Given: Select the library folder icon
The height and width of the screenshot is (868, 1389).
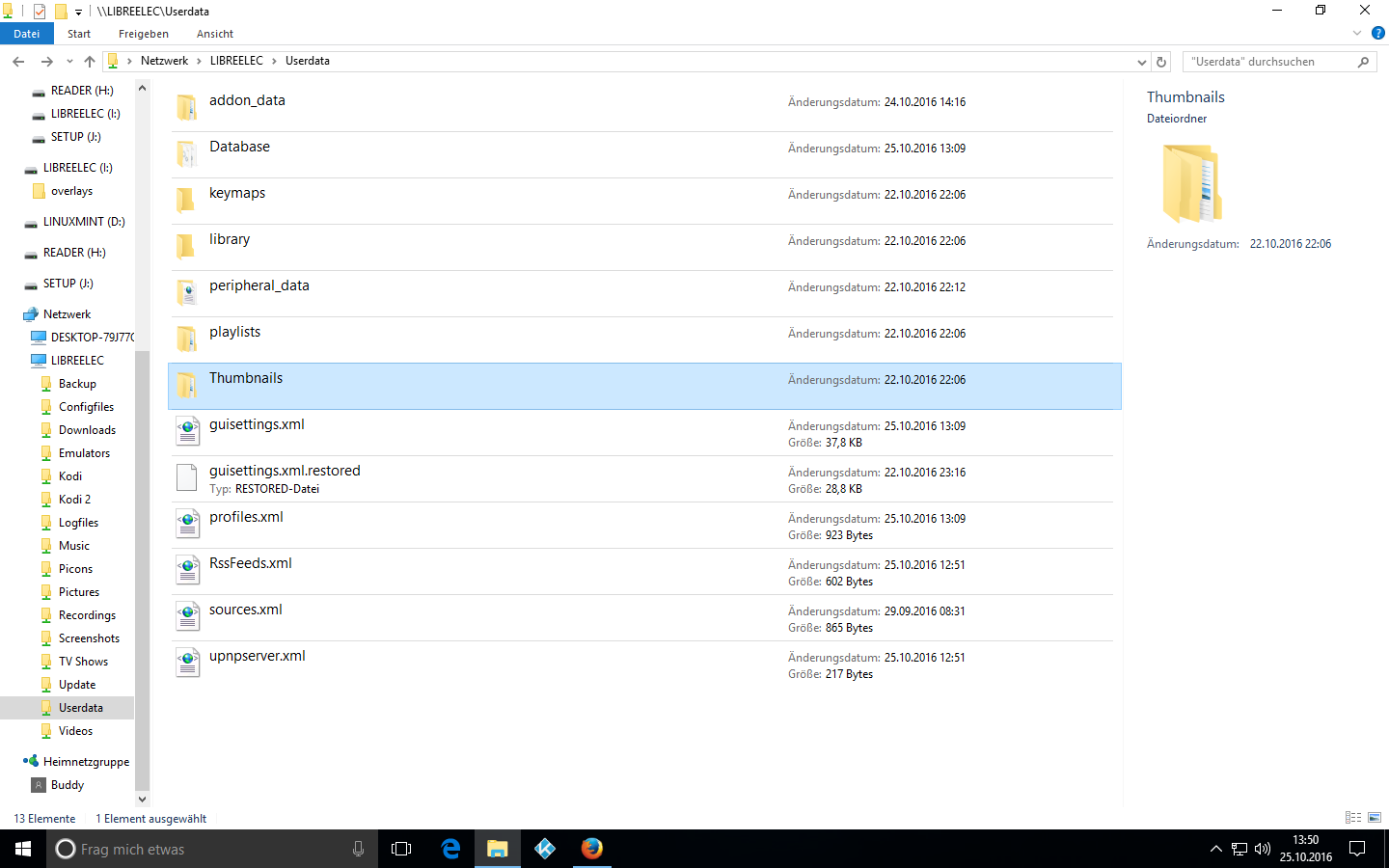Looking at the screenshot, I should coord(187,246).
